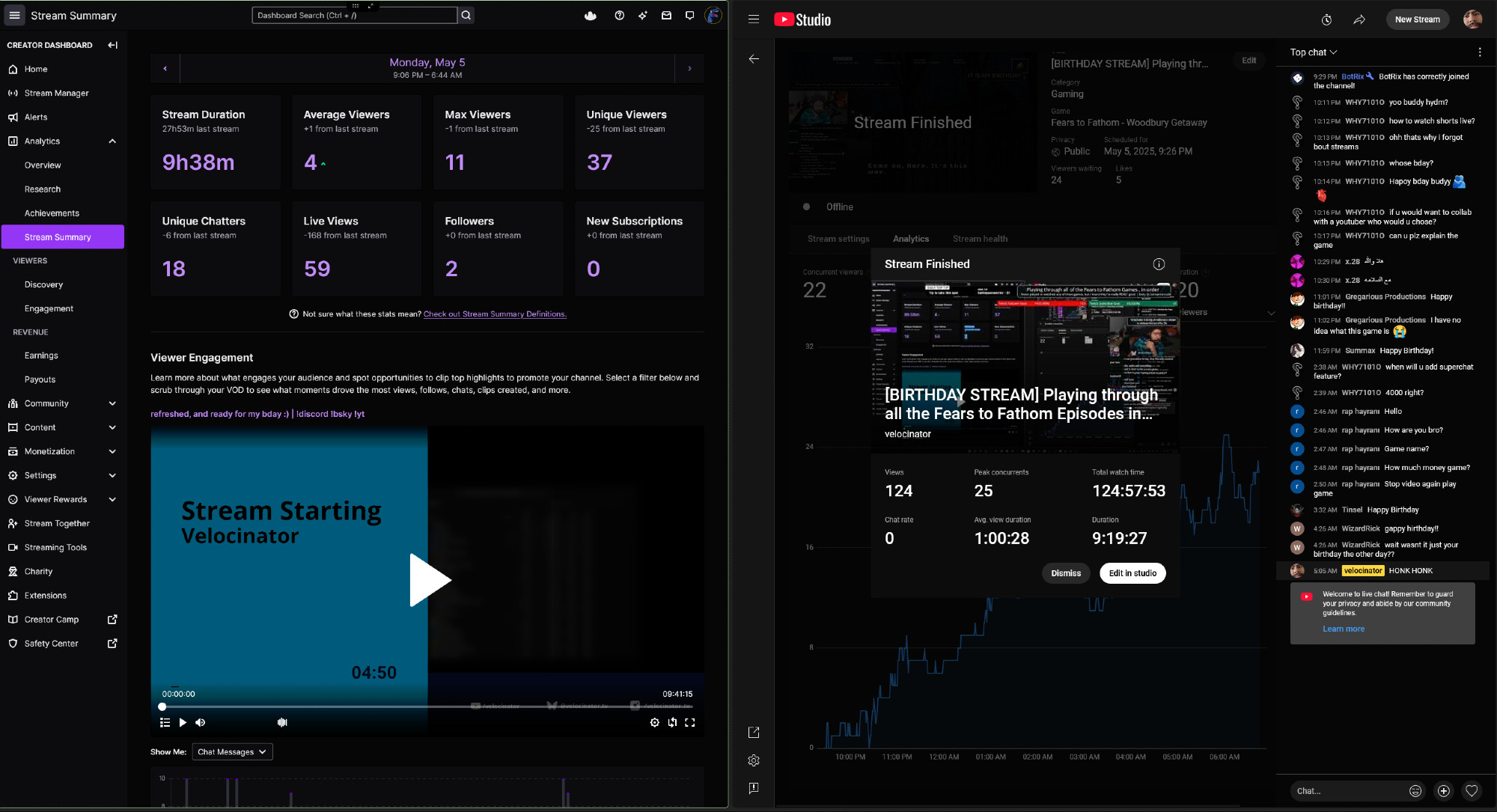Open Twitch profile avatar menu
Viewport: 1497px width, 812px height.
(713, 15)
